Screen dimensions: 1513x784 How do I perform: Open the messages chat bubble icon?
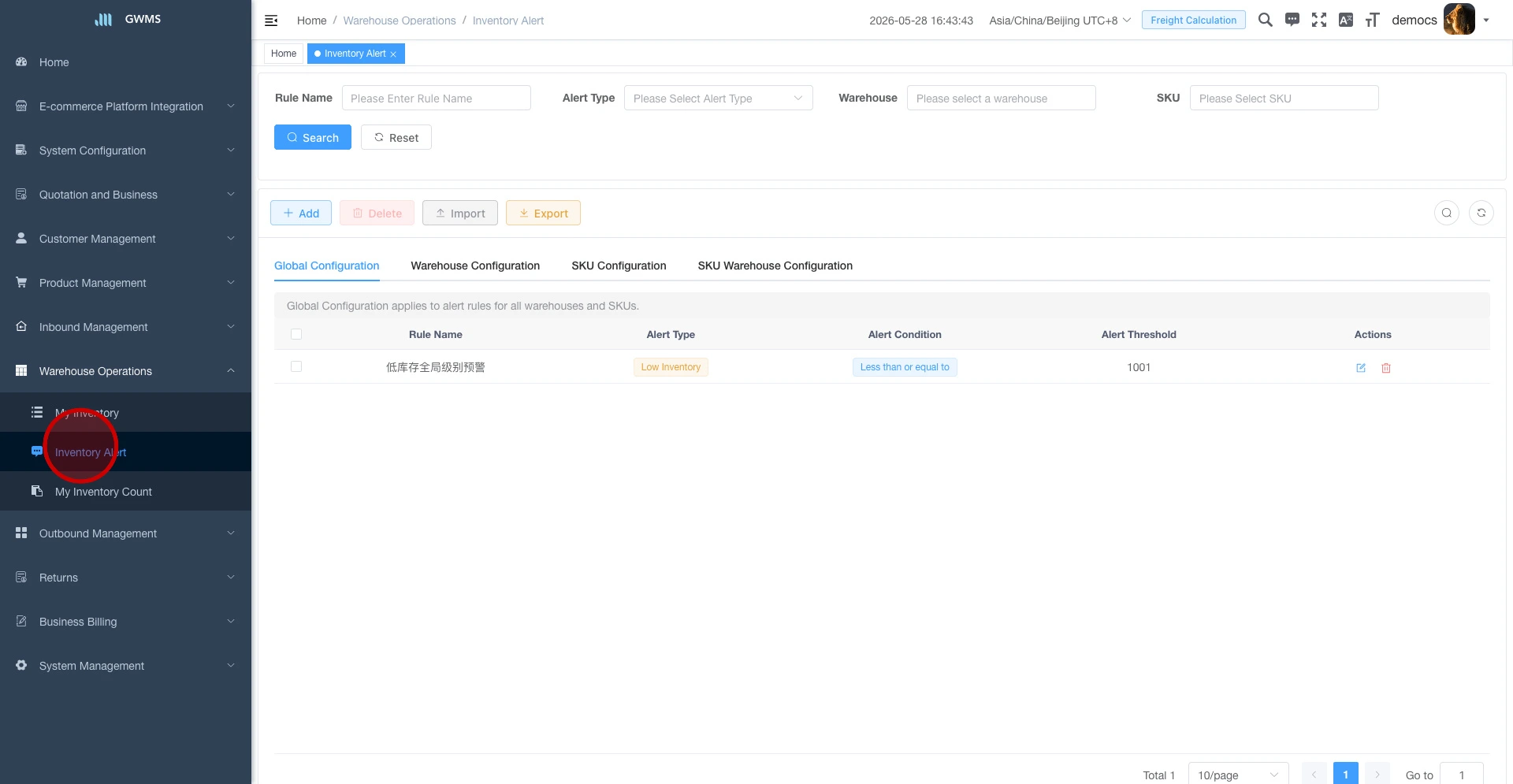(1292, 20)
